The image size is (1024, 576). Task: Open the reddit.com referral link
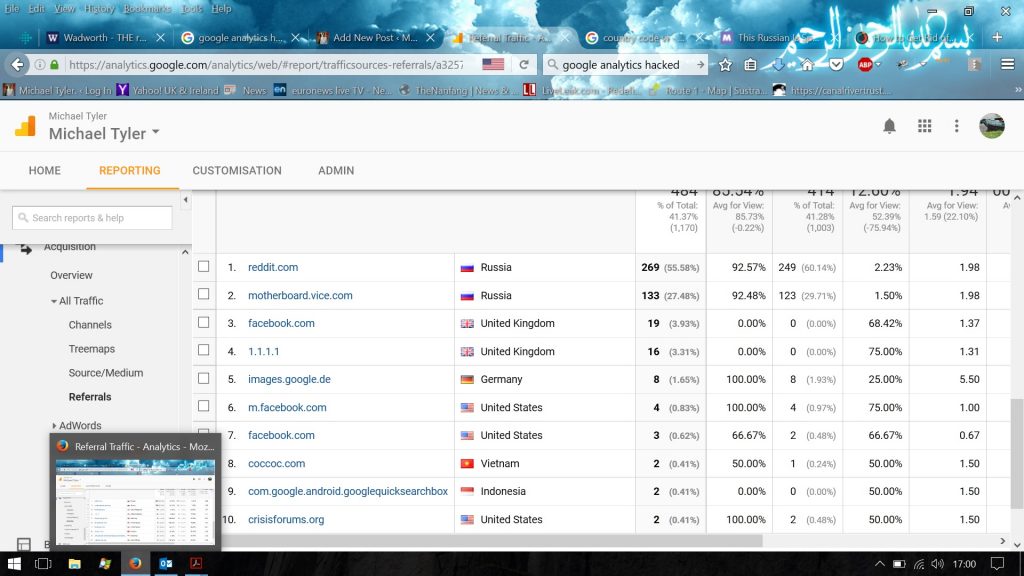(273, 267)
